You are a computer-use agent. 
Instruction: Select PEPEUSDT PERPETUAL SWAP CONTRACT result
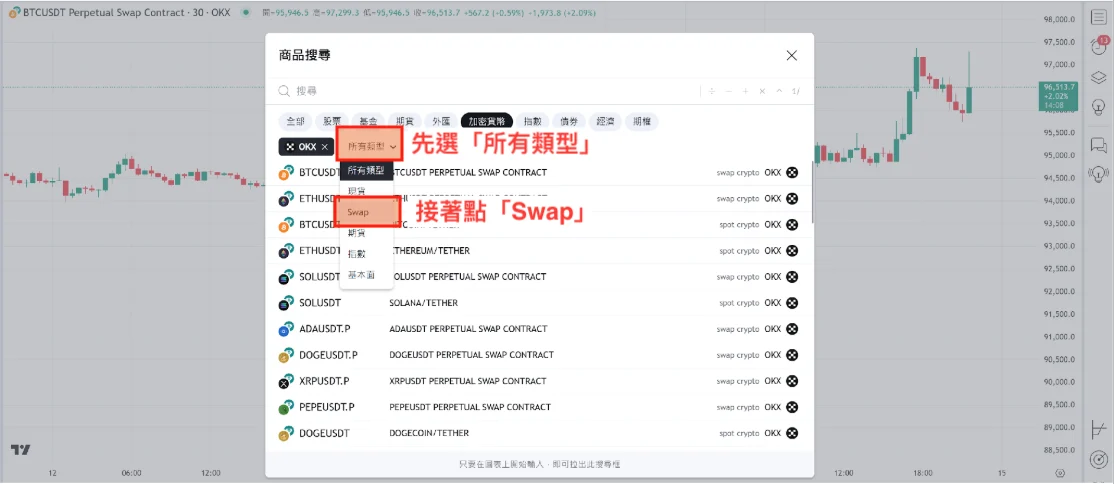tap(540, 407)
